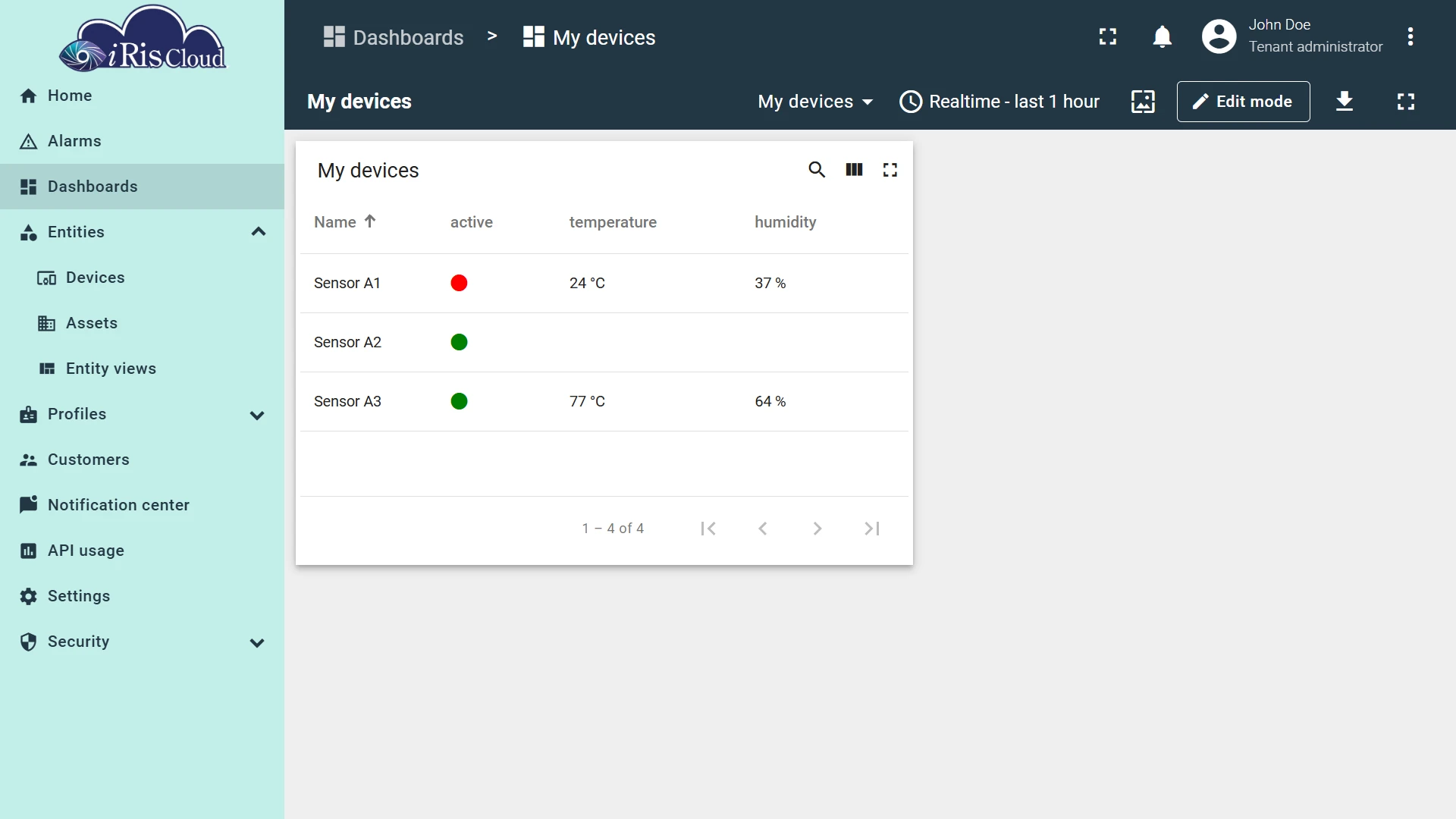
Task: Click green active indicator for Sensor A3
Action: tap(459, 401)
